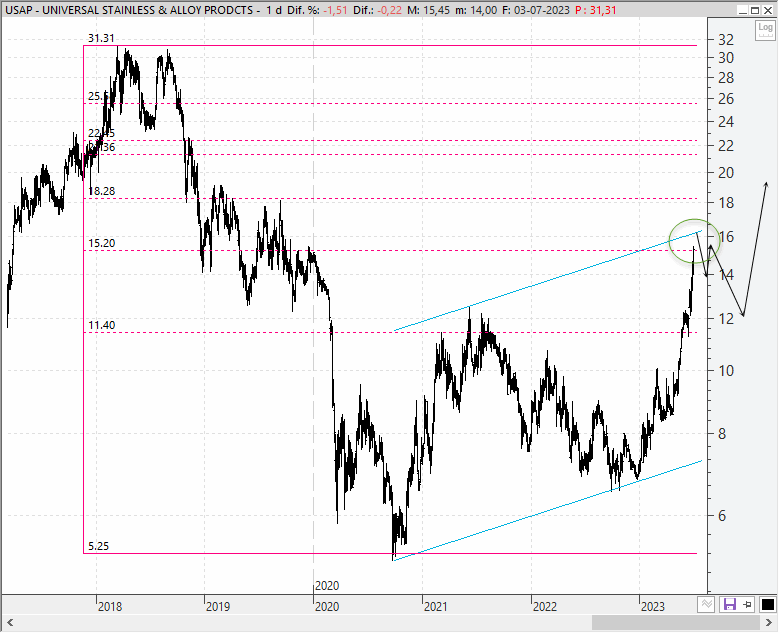Click the 8 price axis label
Screen dimensions: 779x633
[722, 434]
